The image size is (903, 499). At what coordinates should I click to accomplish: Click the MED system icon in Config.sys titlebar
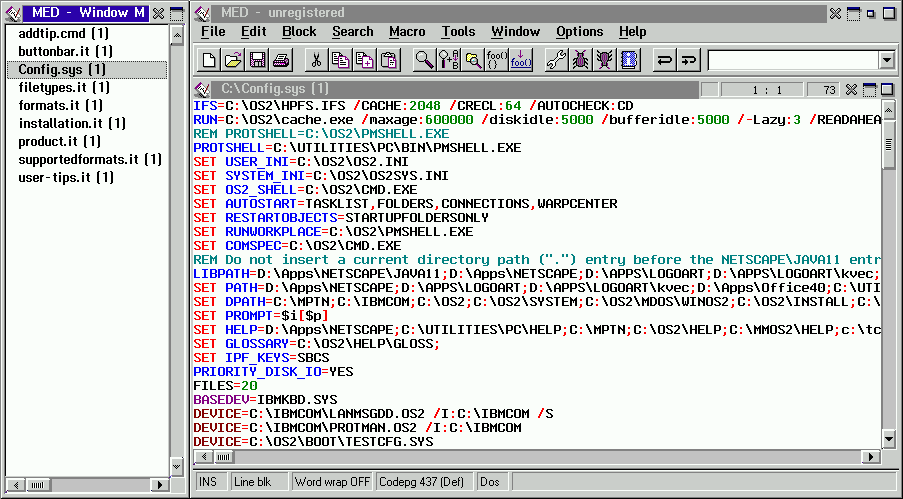coord(202,89)
